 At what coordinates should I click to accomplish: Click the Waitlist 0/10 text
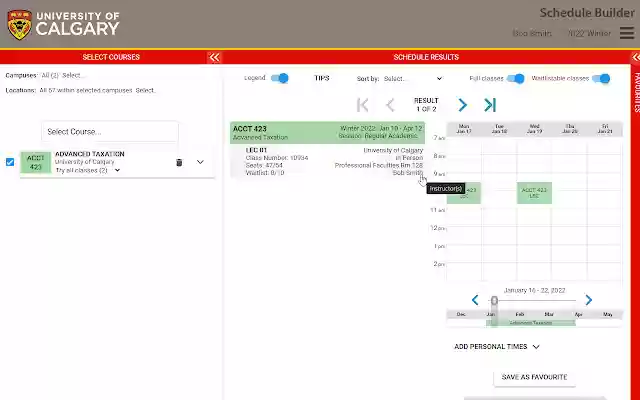click(264, 173)
